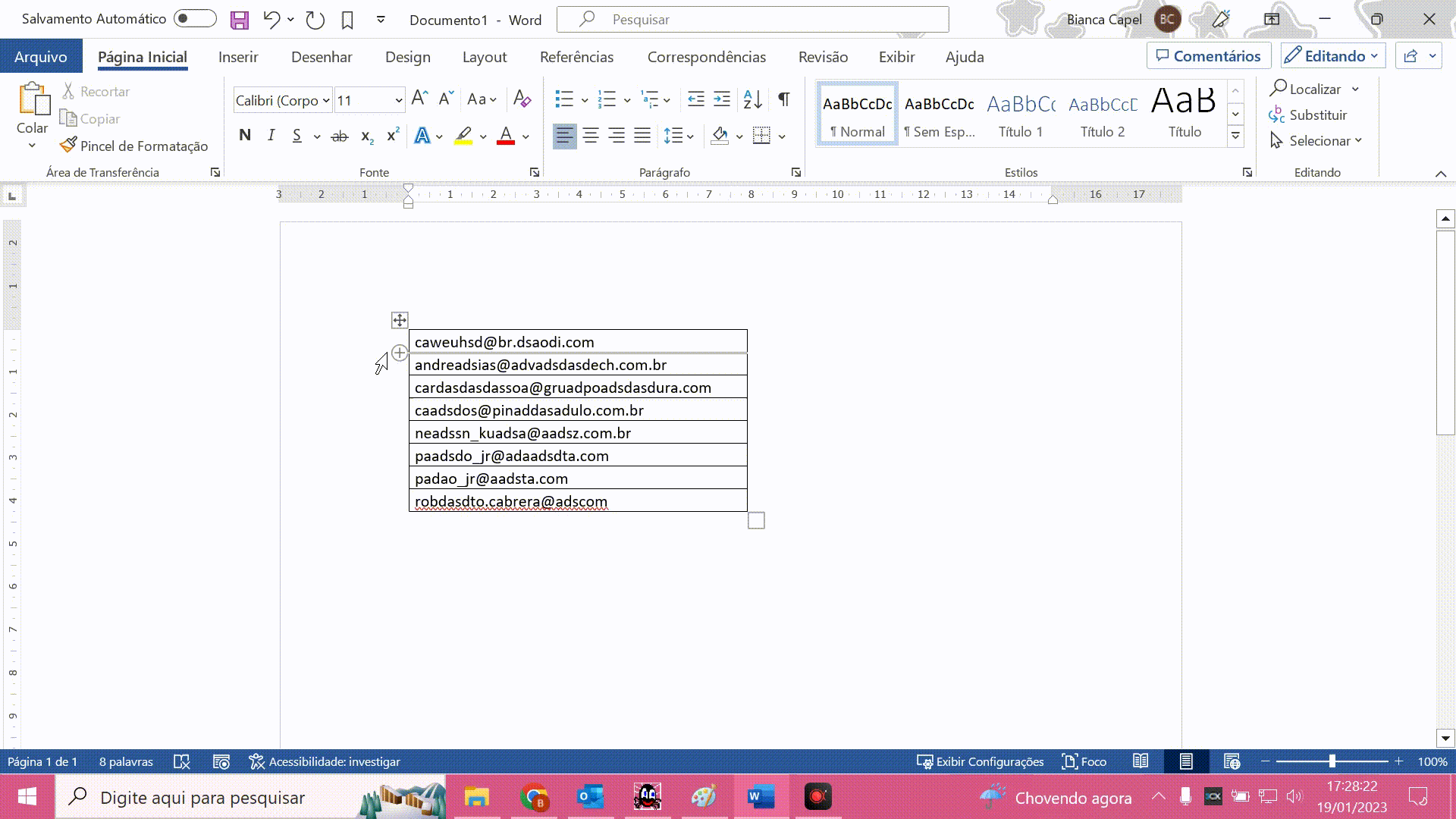Click the Save floppy disk icon

tap(240, 20)
